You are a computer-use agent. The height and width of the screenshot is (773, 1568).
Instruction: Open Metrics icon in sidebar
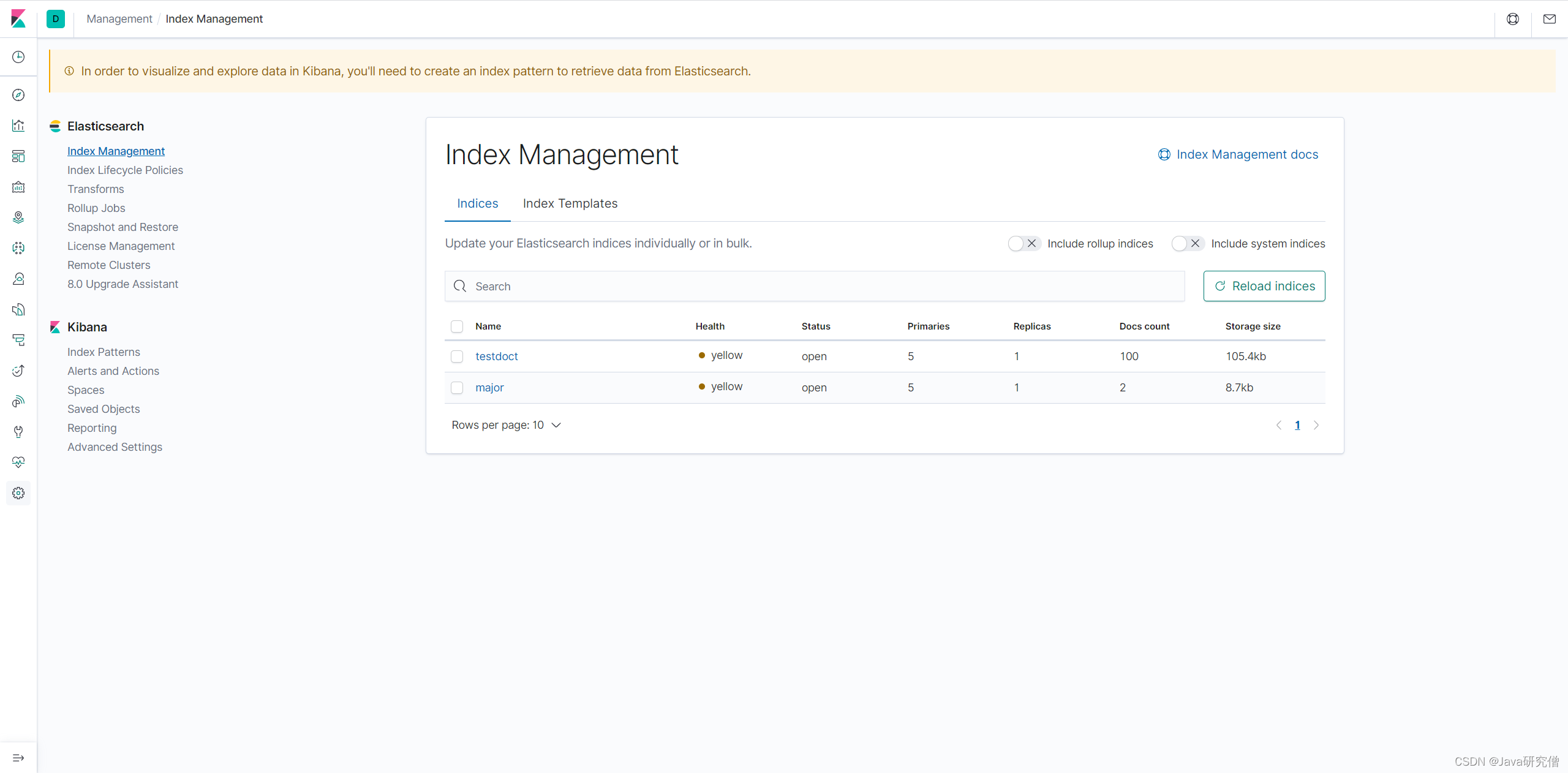(x=18, y=279)
